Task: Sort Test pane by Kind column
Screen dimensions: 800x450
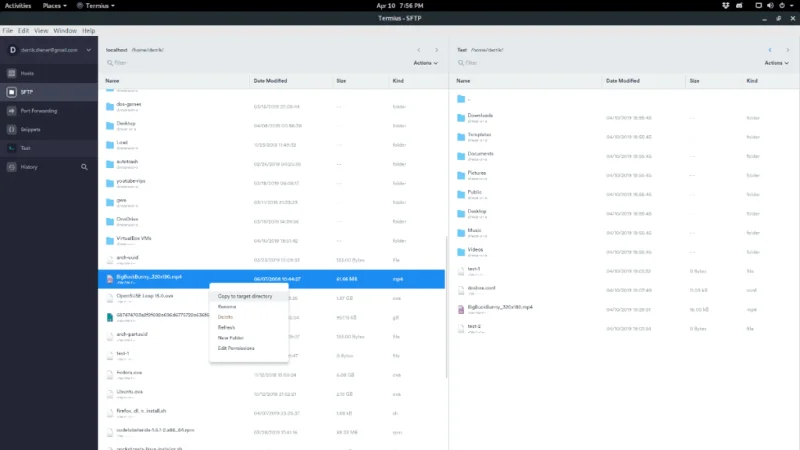Action: coord(752,81)
